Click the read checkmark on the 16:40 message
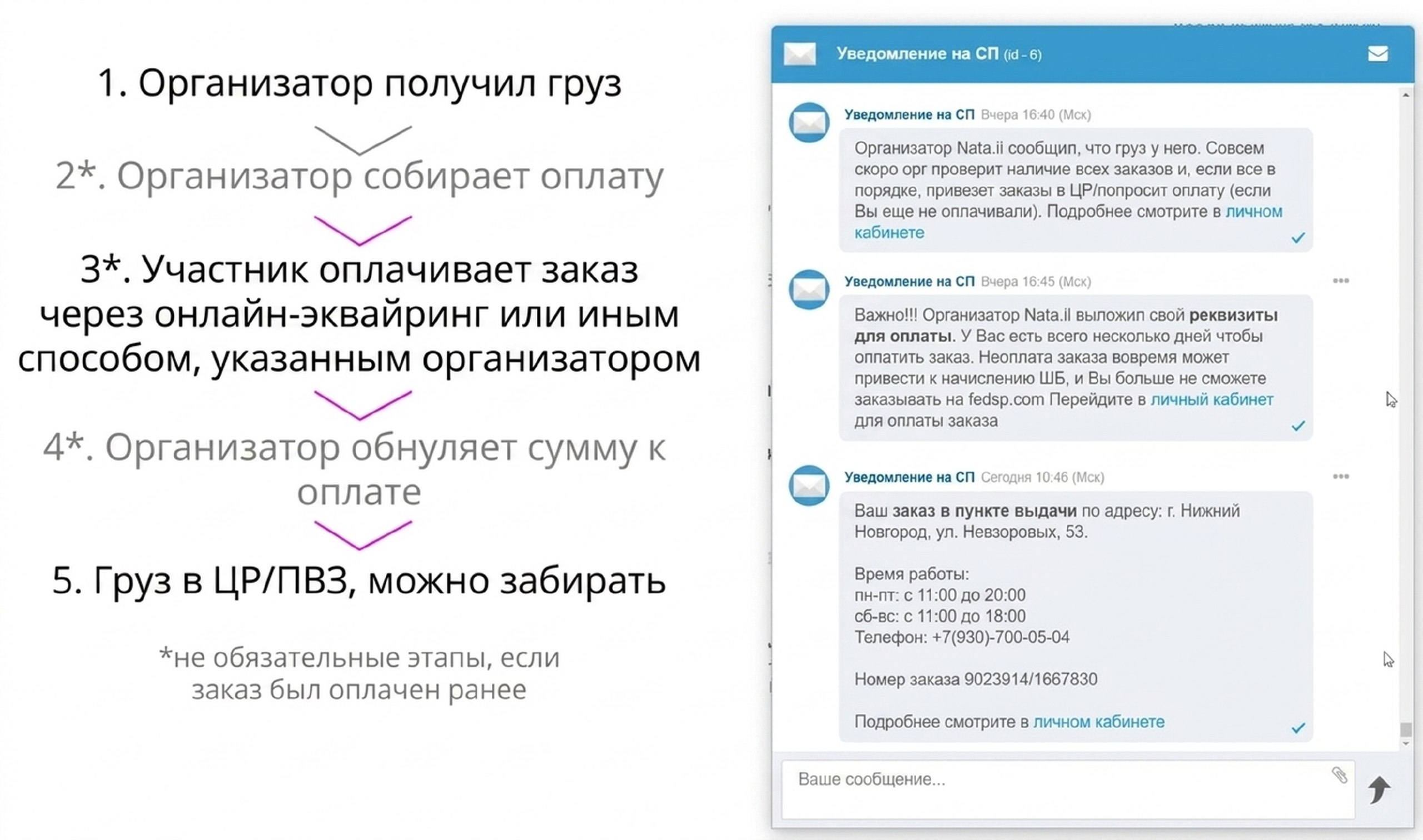This screenshot has width=1423, height=840. pyautogui.click(x=1298, y=238)
